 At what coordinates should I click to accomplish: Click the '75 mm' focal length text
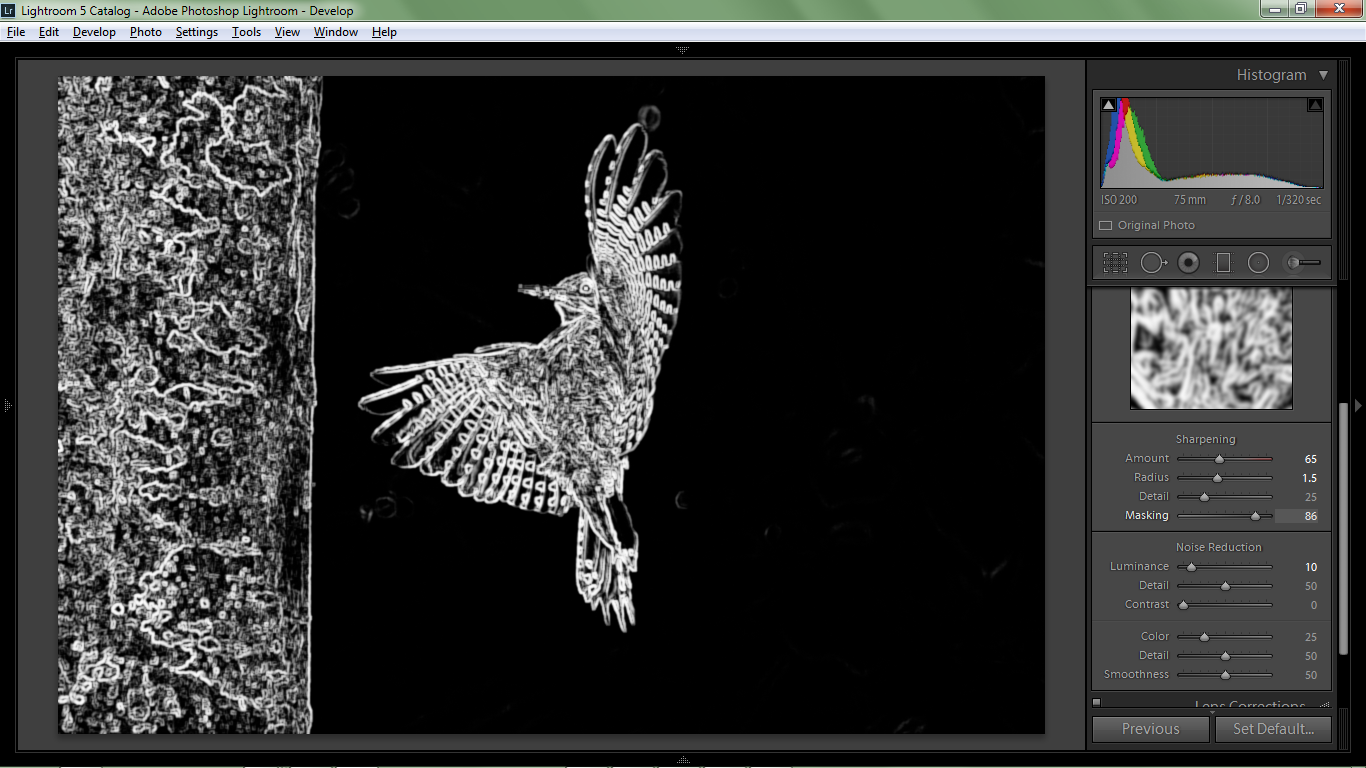1189,200
